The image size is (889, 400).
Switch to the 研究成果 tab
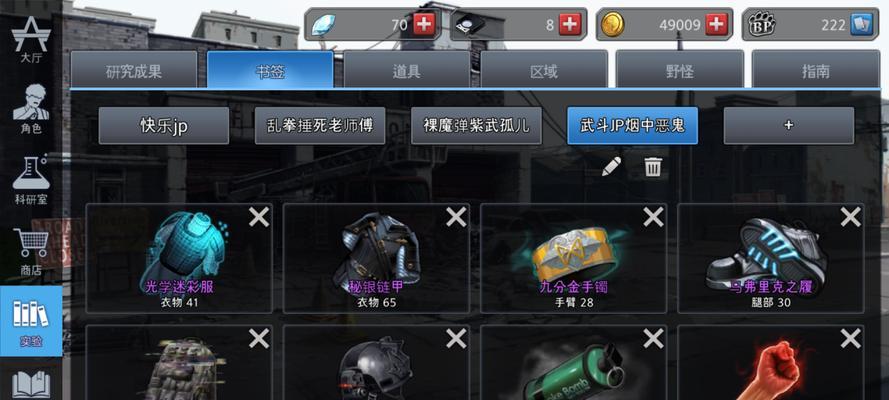pyautogui.click(x=134, y=70)
